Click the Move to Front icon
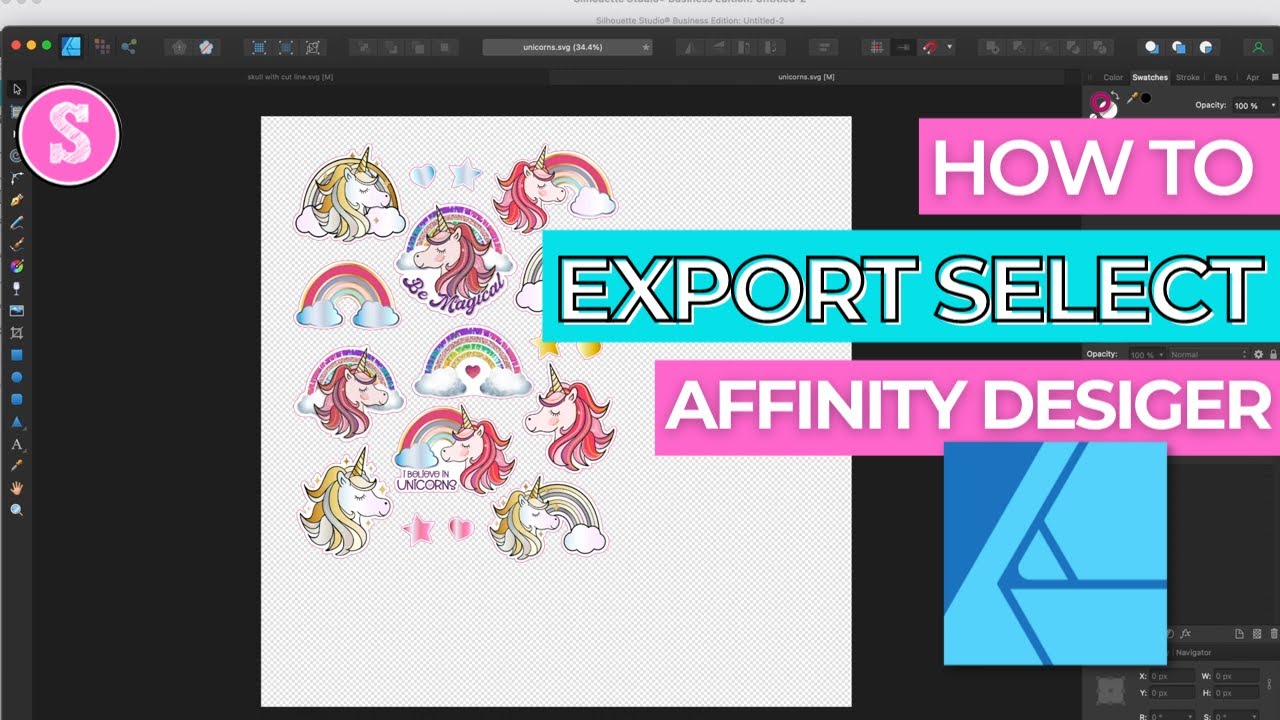This screenshot has height=720, width=1280. [x=445, y=47]
